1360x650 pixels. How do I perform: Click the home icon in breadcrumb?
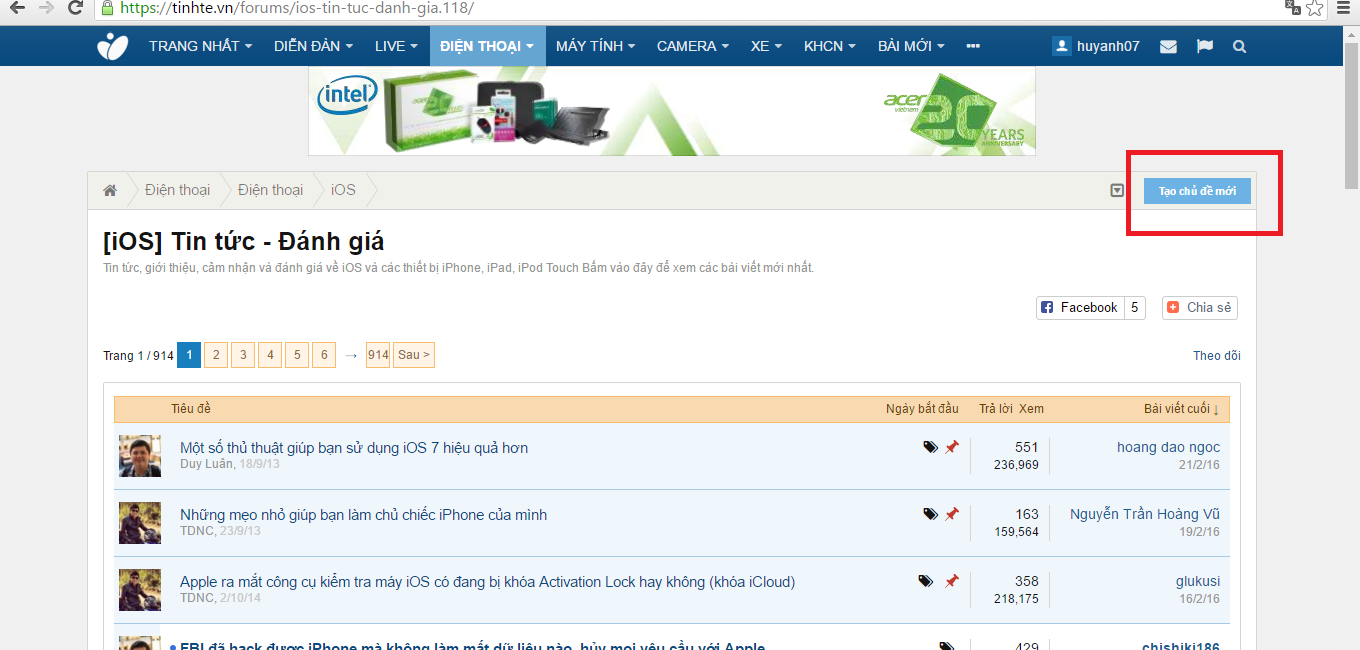(x=110, y=190)
